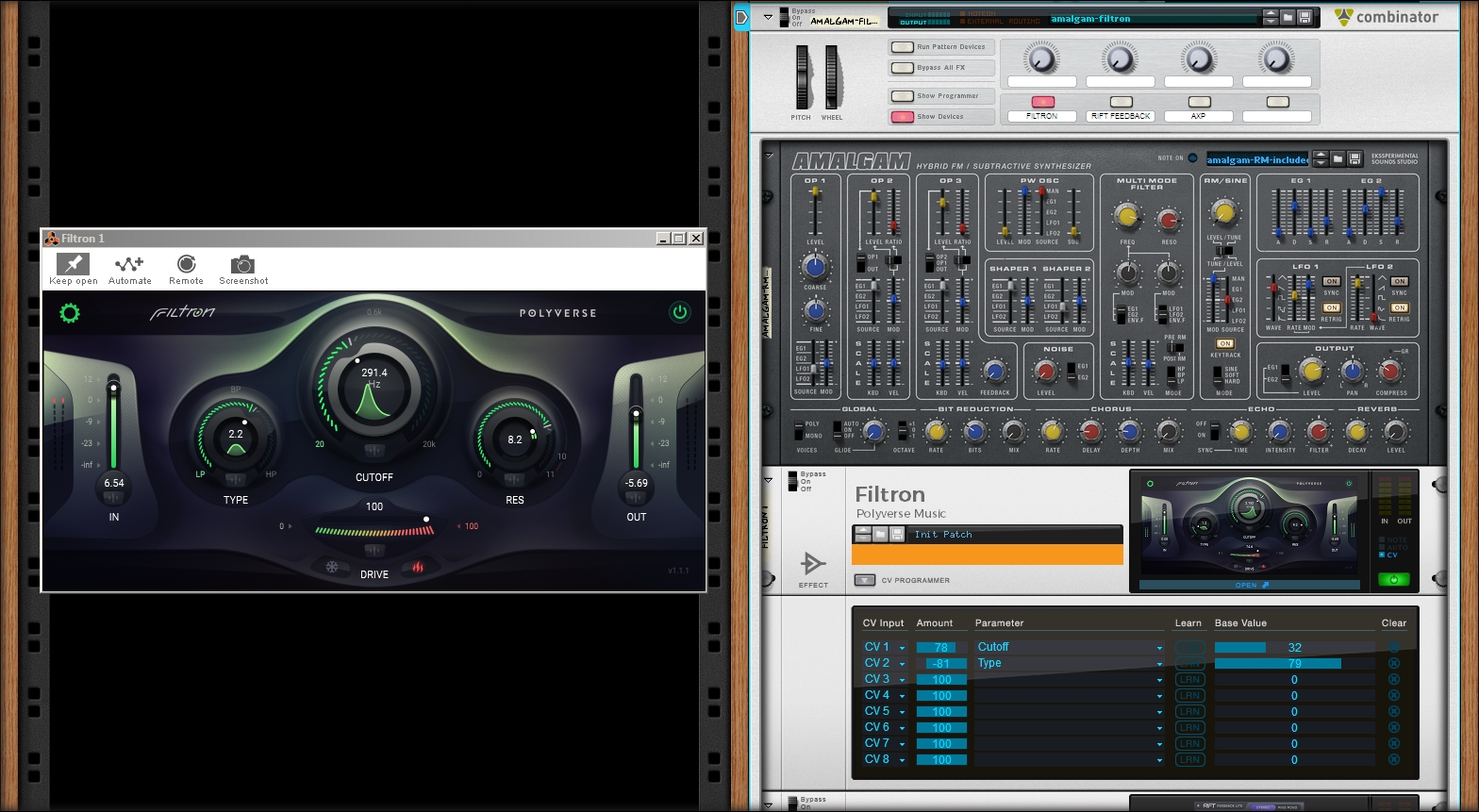The height and width of the screenshot is (812, 1479).
Task: Enable Show Programmer
Action: tap(903, 95)
